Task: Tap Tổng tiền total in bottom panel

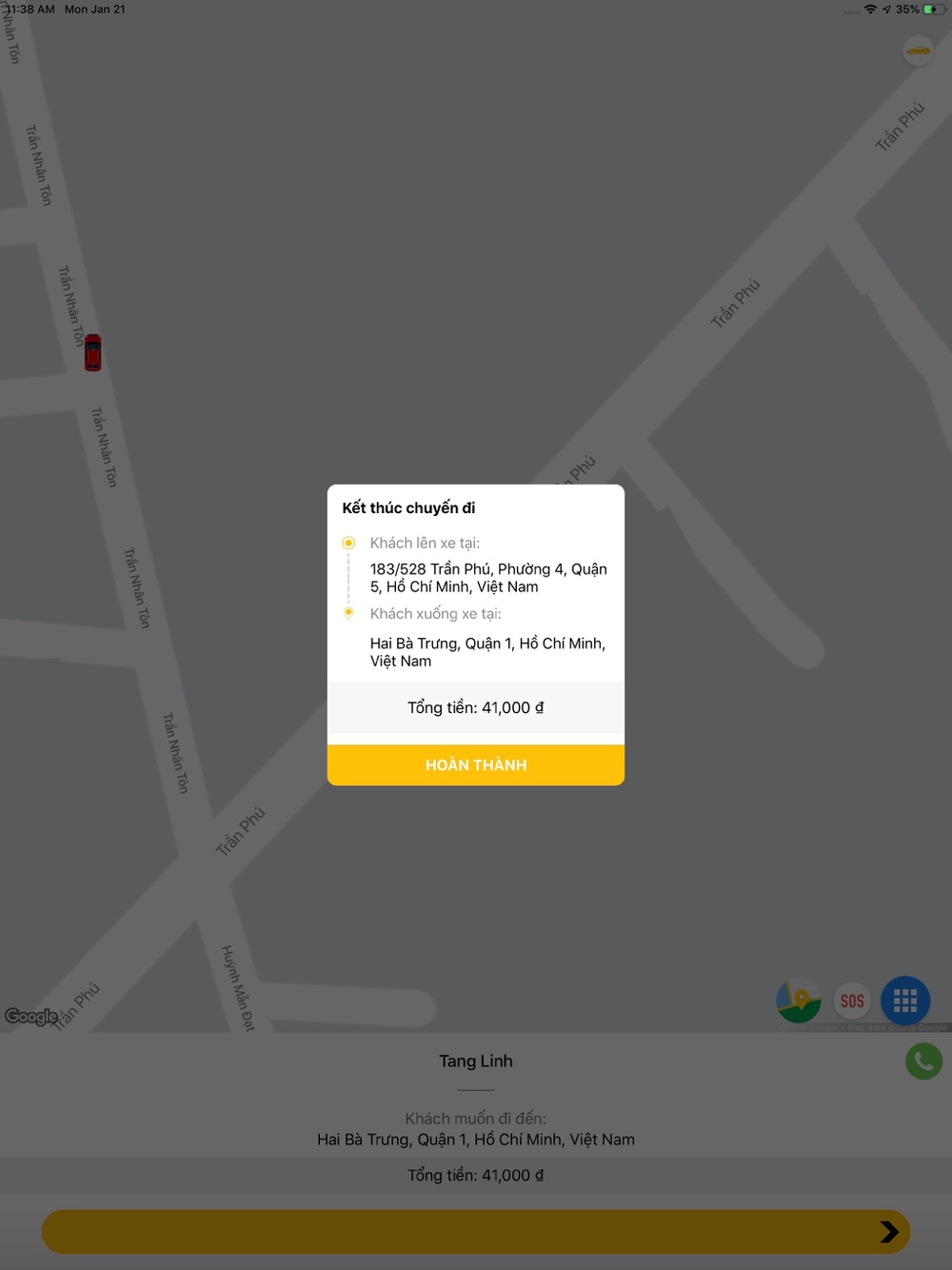Action: coord(476,1175)
